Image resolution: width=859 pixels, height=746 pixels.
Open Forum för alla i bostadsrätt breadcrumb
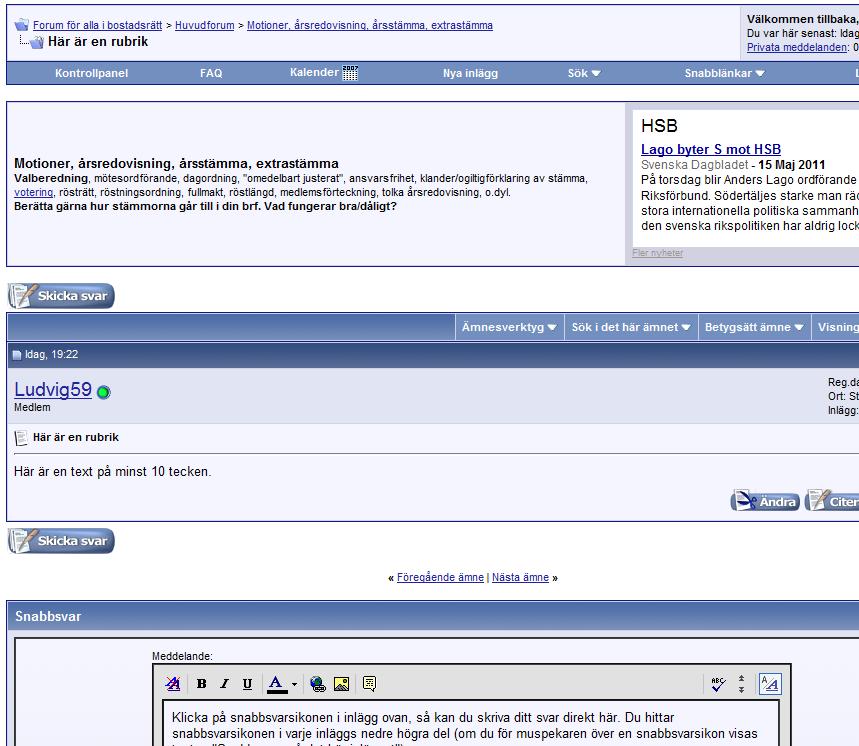point(98,25)
